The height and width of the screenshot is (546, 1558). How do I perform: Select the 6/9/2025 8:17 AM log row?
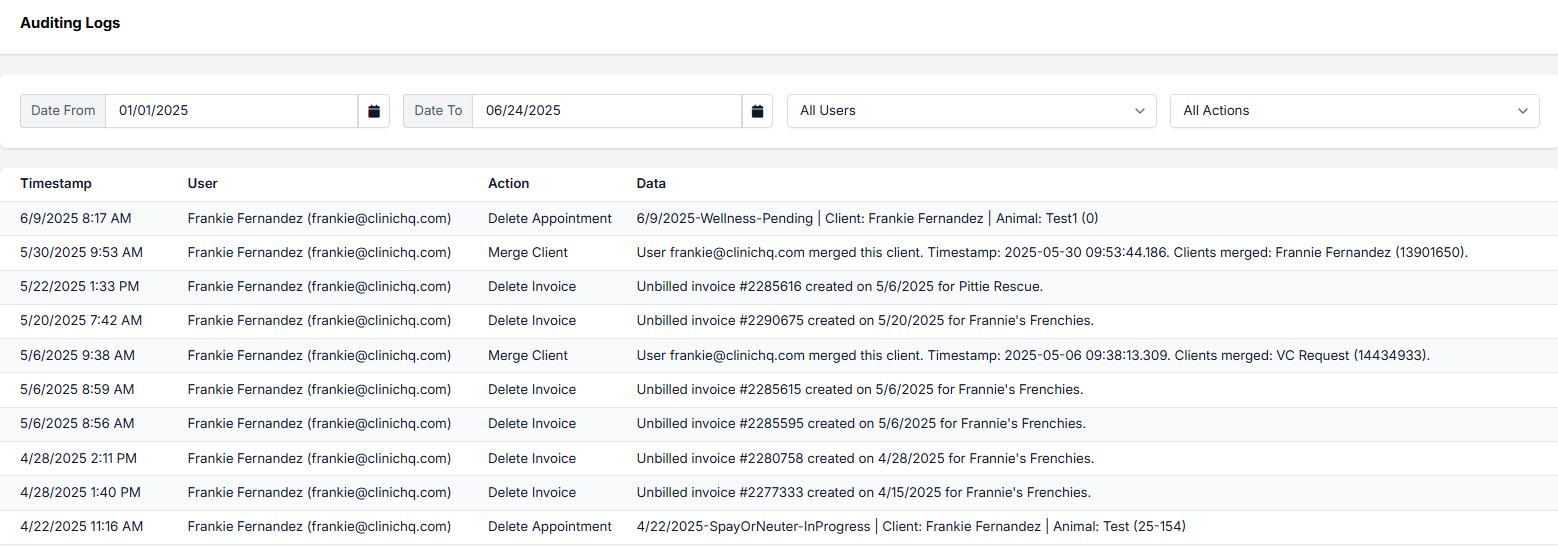point(75,218)
